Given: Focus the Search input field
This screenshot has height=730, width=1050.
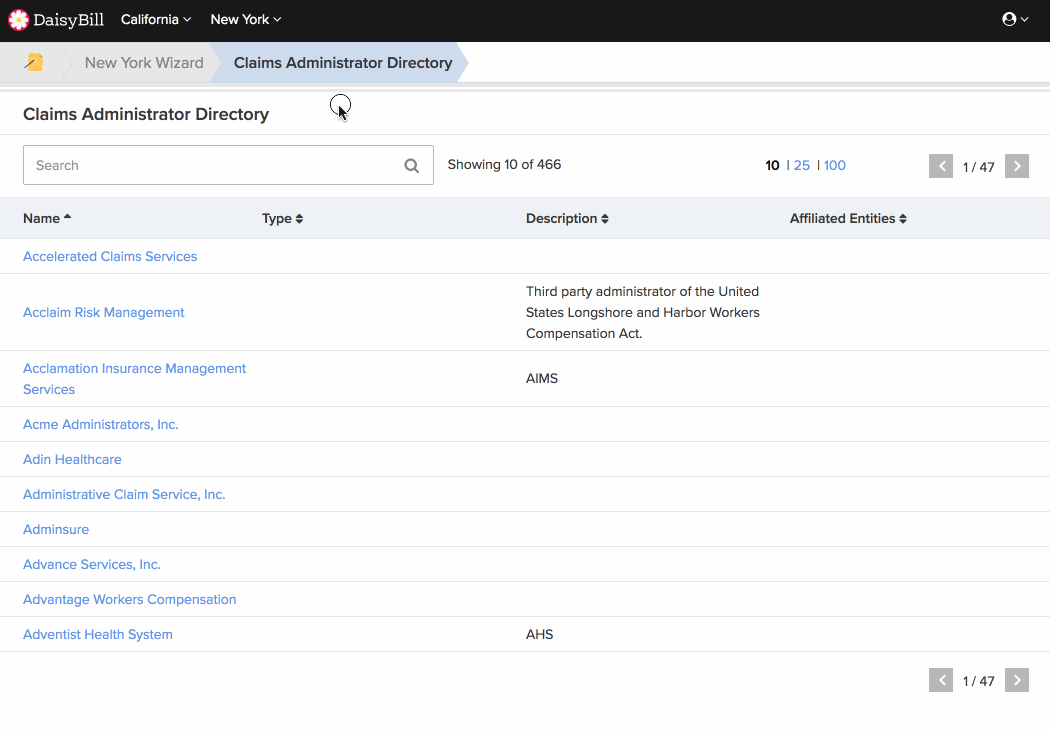Looking at the screenshot, I should 228,165.
